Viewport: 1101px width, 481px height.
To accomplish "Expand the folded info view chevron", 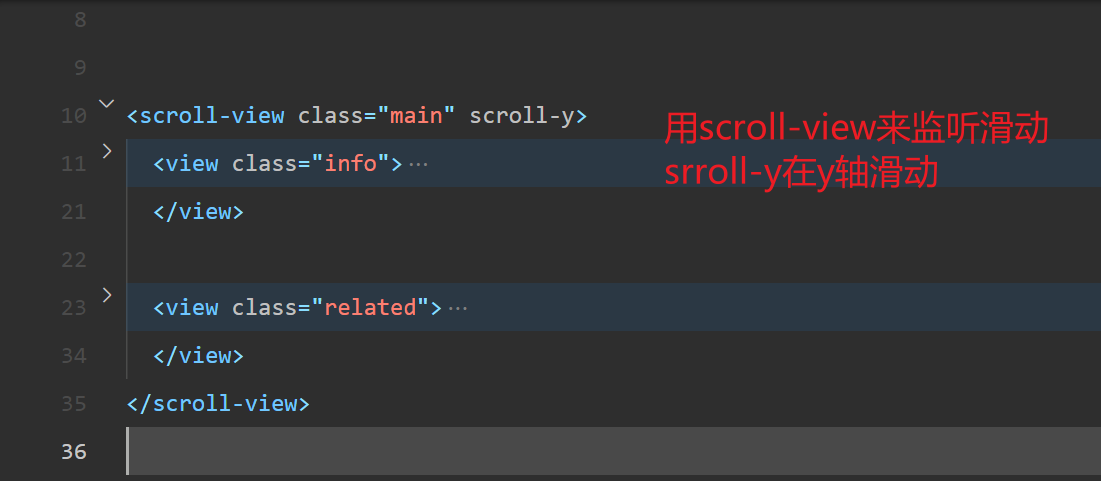I will (107, 151).
